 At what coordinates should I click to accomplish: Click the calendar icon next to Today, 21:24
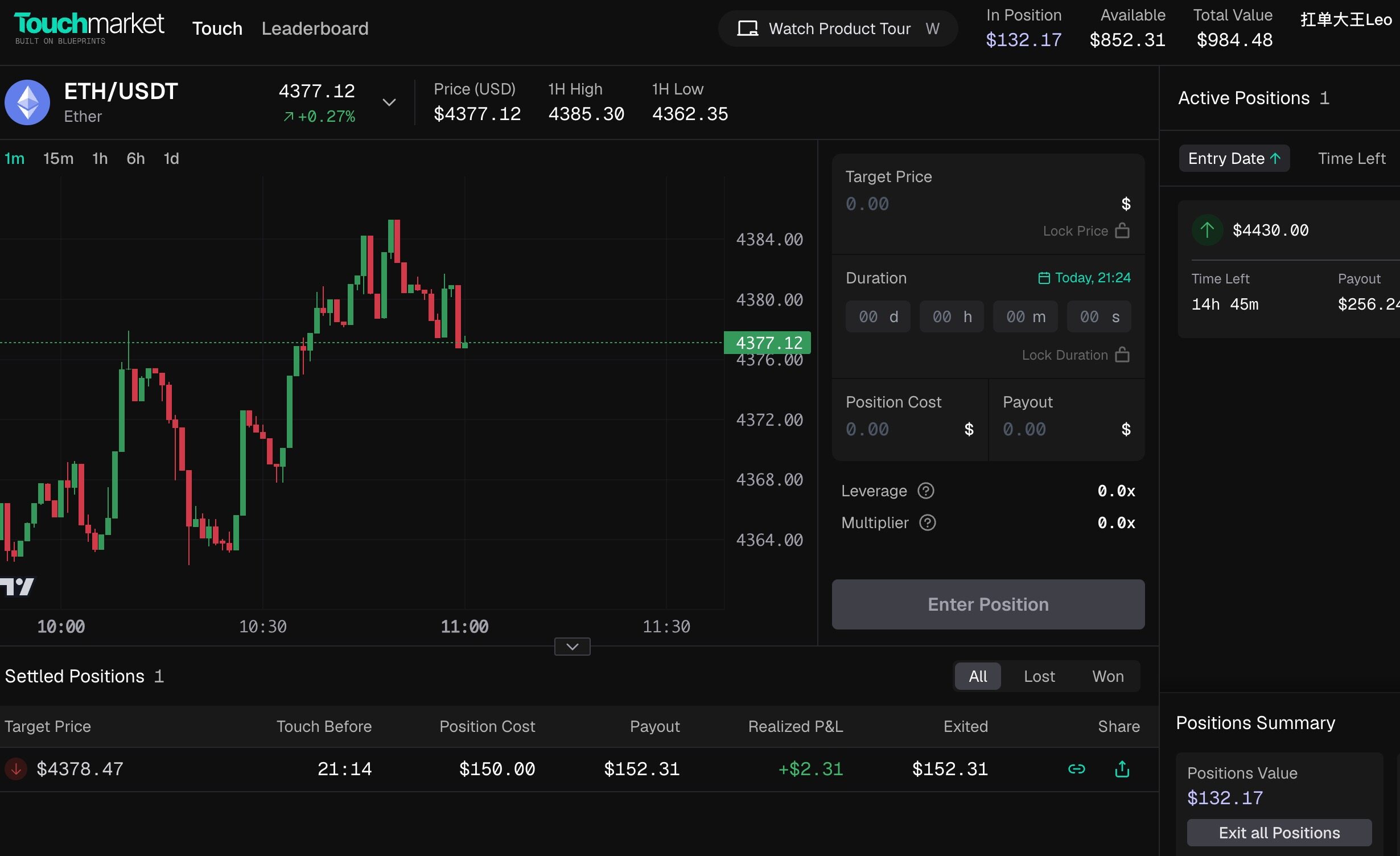point(1044,278)
